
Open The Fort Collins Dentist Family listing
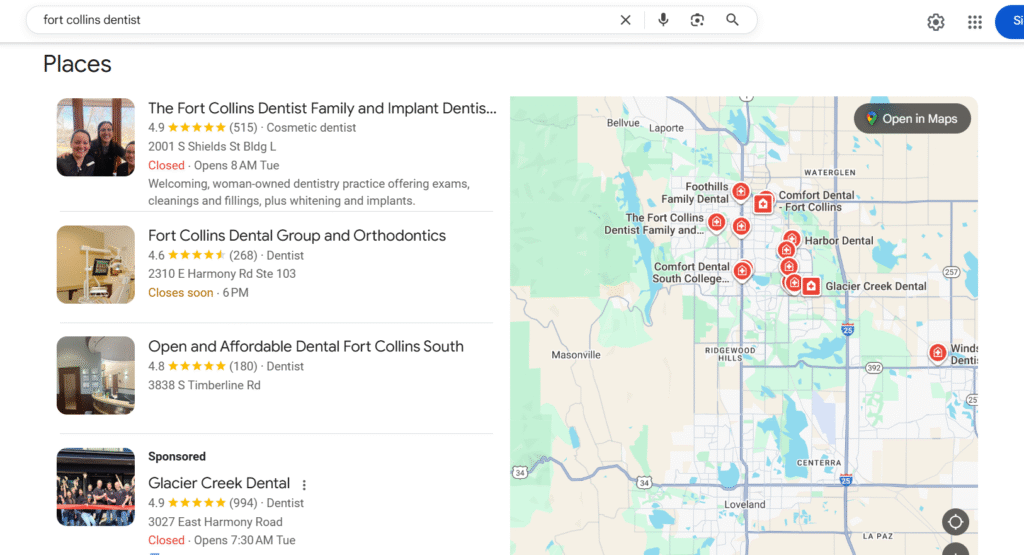click(321, 108)
